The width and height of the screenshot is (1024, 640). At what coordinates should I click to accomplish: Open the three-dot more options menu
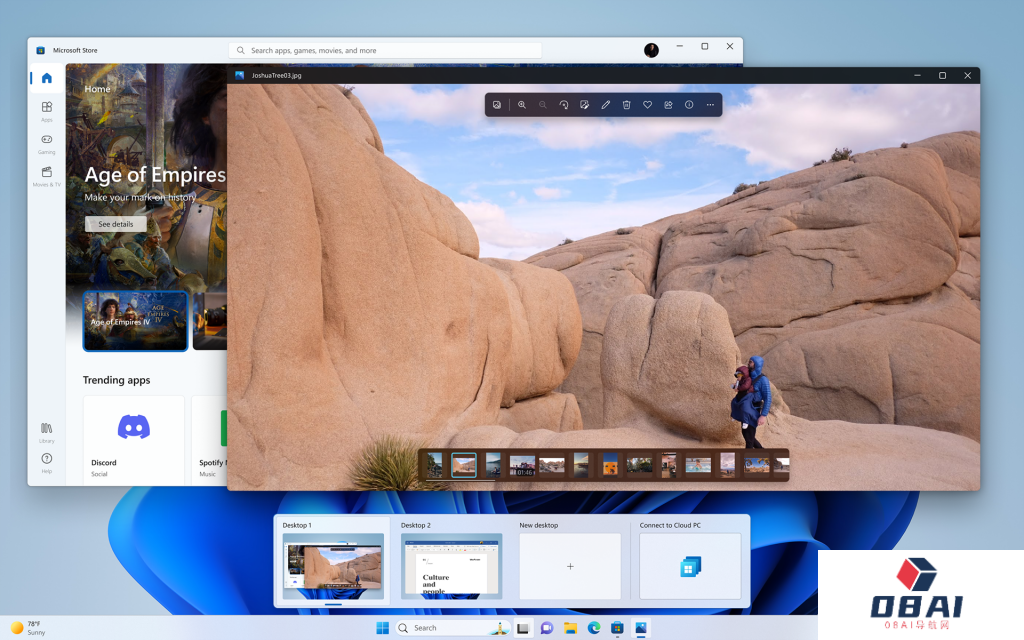tap(710, 105)
